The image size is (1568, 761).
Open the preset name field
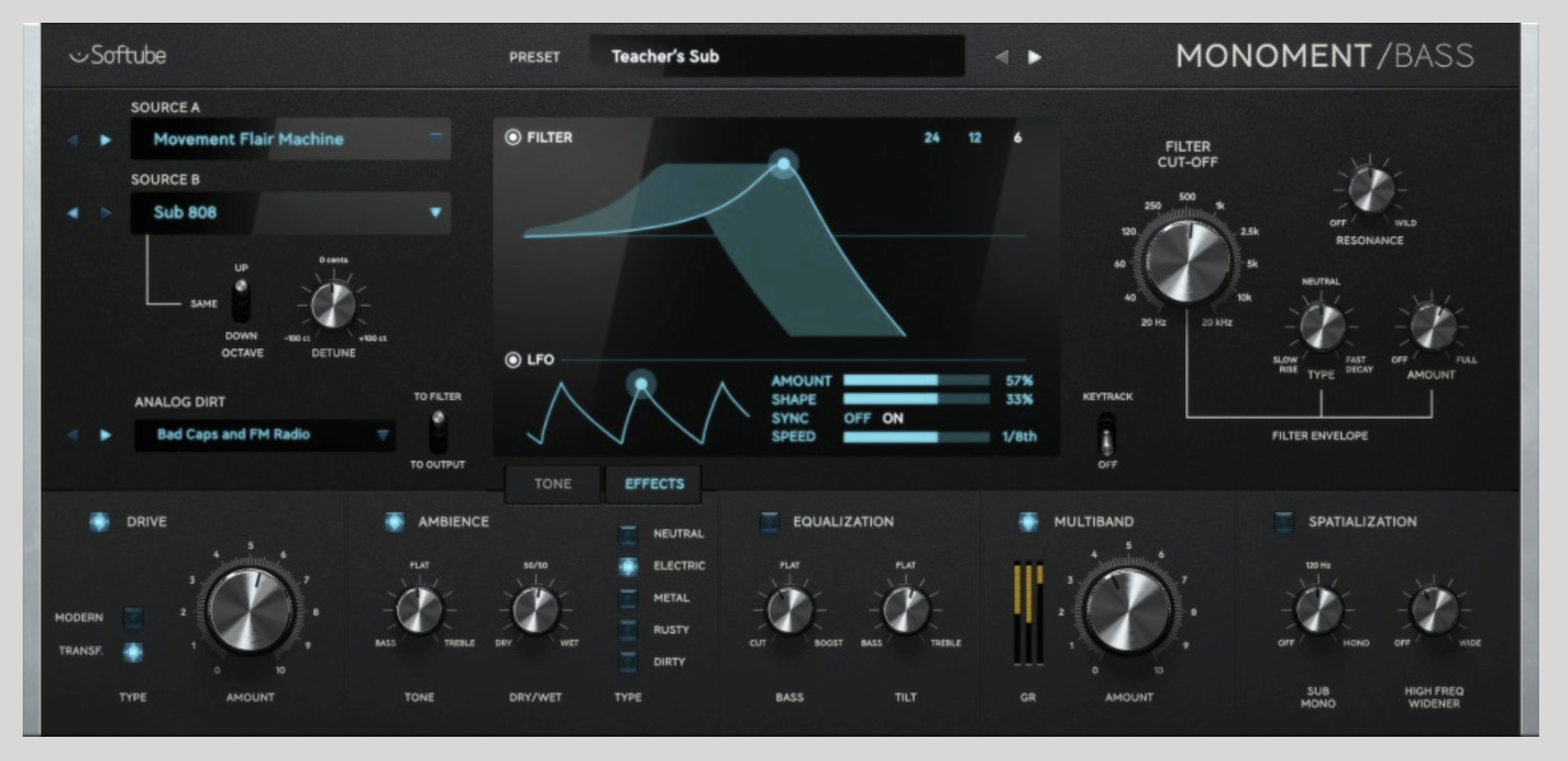(x=777, y=56)
